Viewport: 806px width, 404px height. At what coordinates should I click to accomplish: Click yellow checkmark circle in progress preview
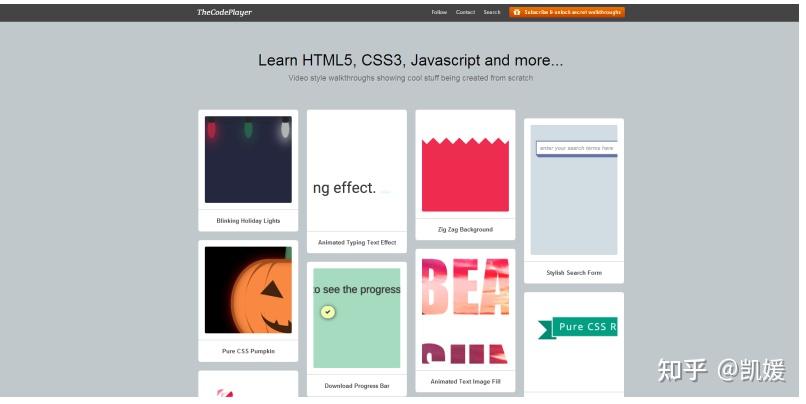click(328, 312)
